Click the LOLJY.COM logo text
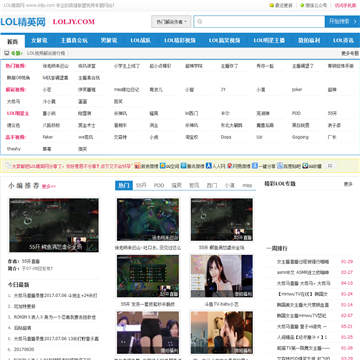This screenshot has height=360, width=360. coord(74,22)
